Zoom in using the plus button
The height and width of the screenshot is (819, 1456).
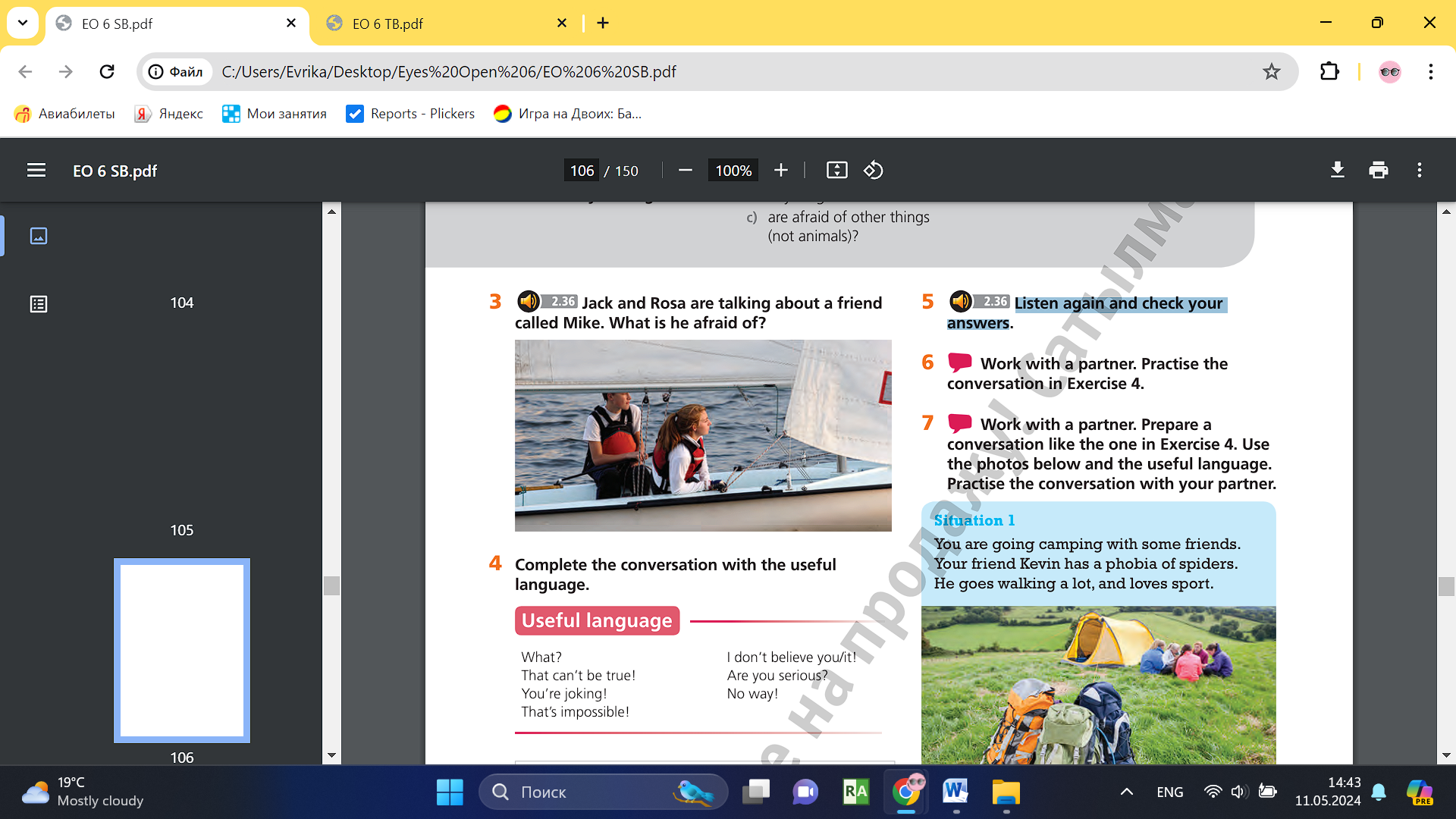781,171
